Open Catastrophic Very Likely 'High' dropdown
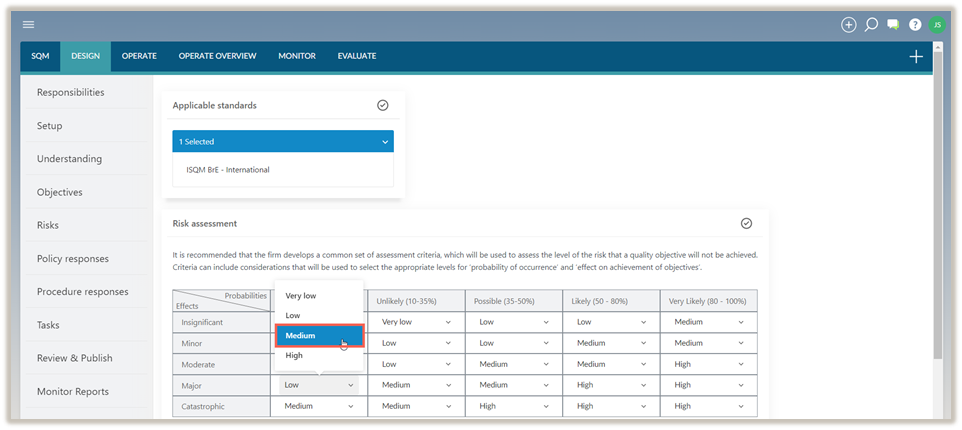 pos(708,406)
